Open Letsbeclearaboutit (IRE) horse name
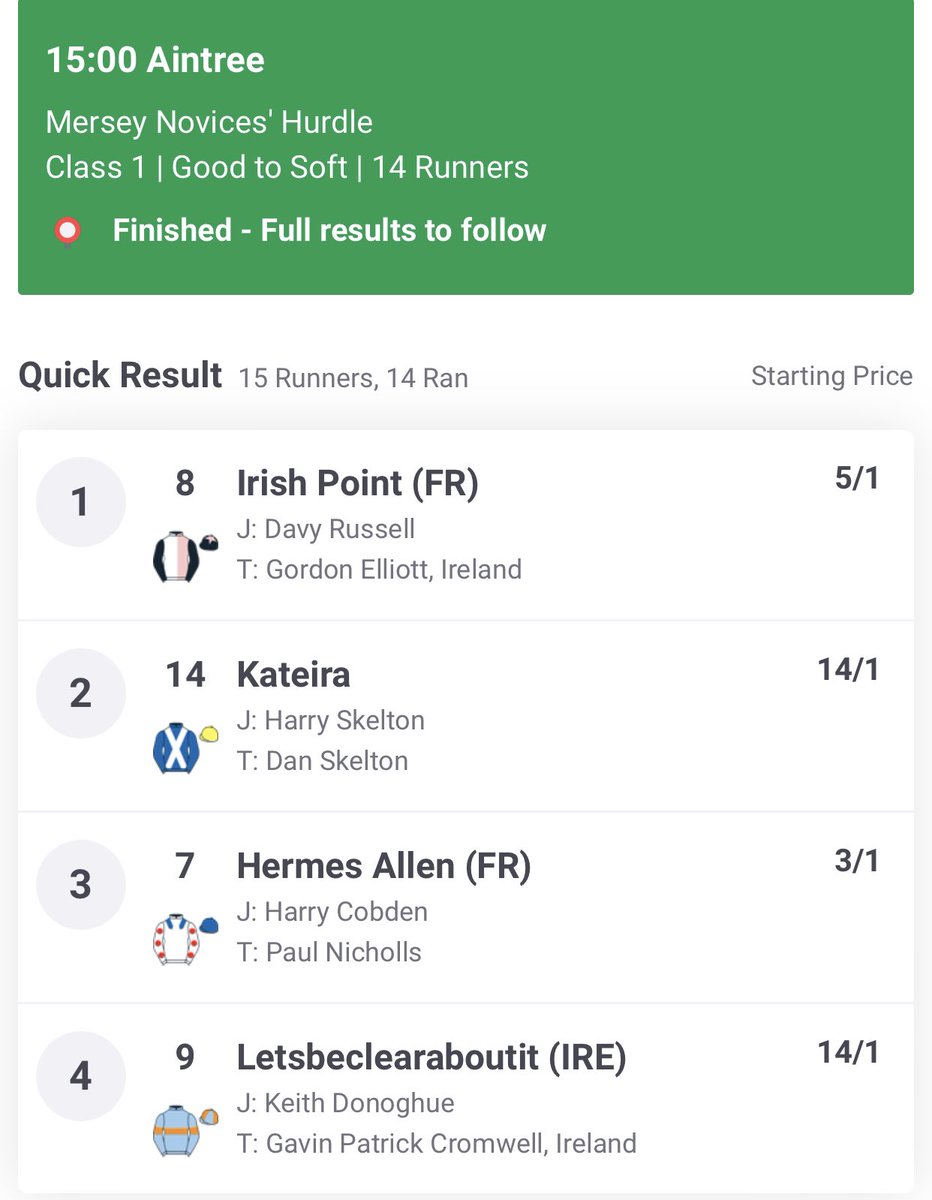Viewport: 932px width, 1200px height. click(x=431, y=1057)
